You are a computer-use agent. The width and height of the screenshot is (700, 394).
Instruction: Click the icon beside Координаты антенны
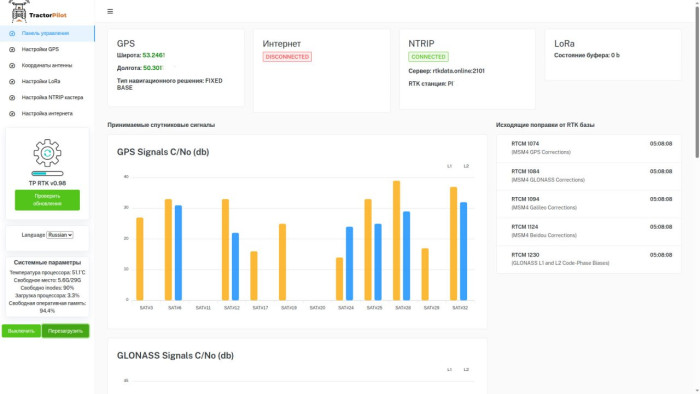click(x=12, y=66)
